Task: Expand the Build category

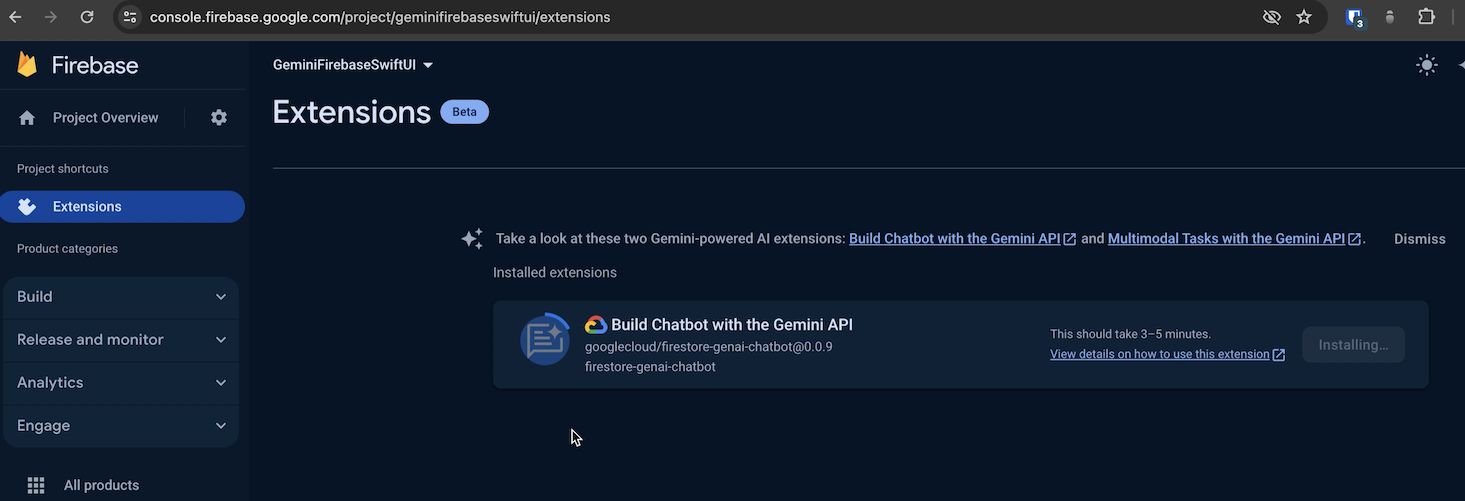Action: tap(120, 297)
